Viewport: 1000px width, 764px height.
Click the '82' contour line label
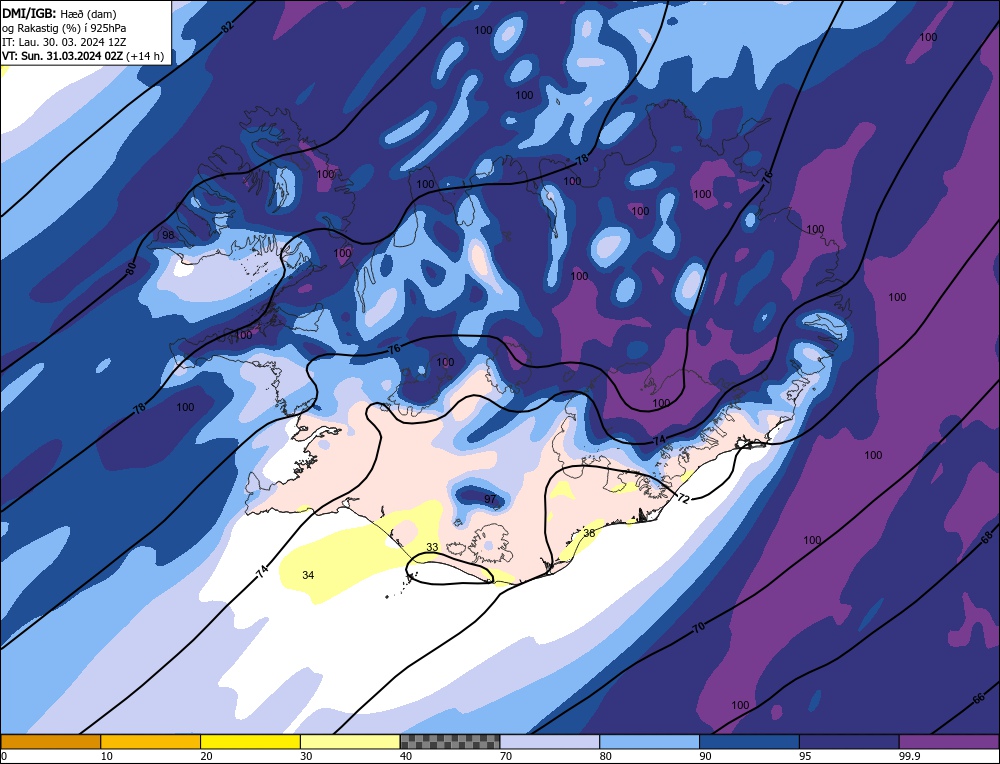pyautogui.click(x=227, y=26)
